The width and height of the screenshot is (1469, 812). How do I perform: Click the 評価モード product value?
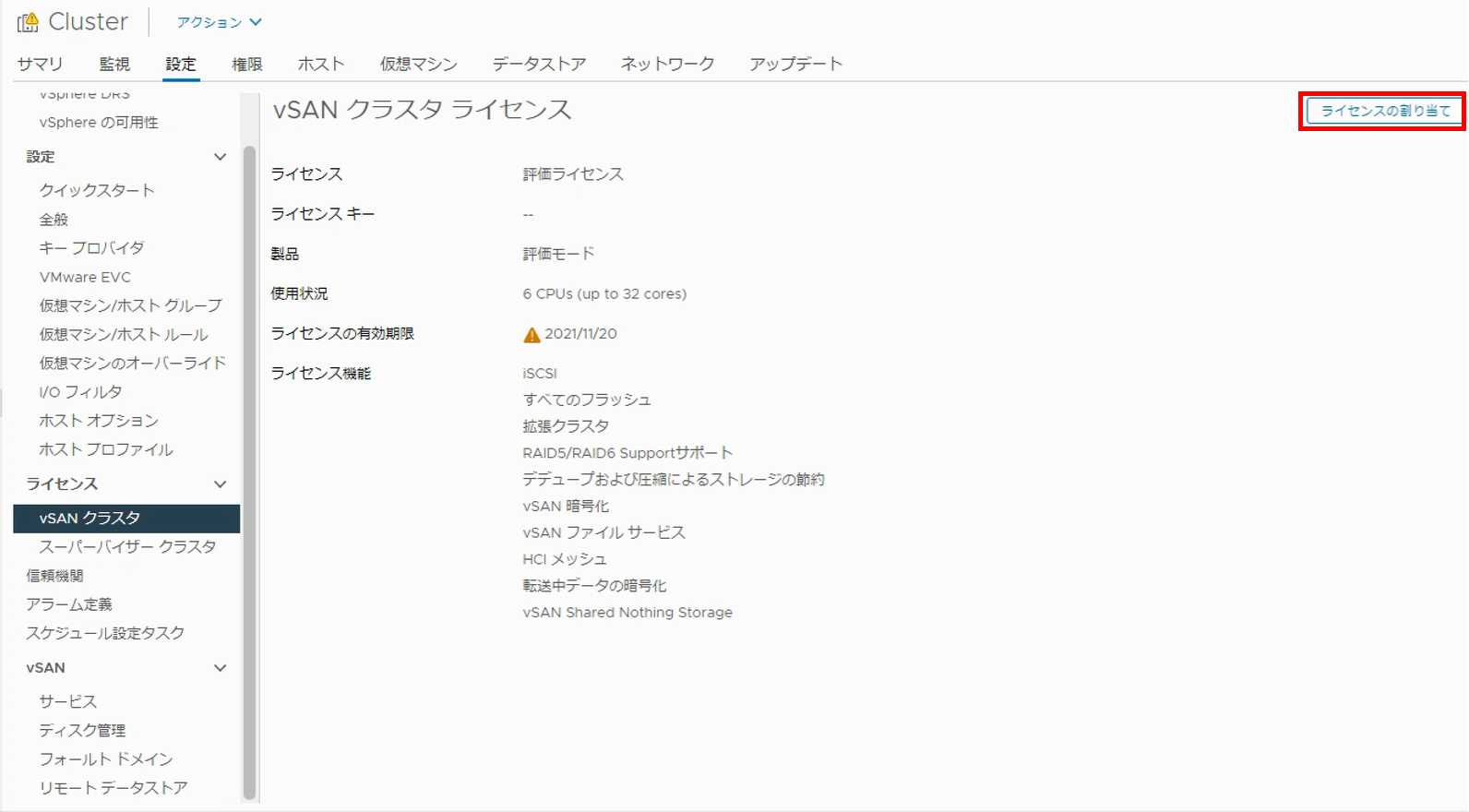558,254
